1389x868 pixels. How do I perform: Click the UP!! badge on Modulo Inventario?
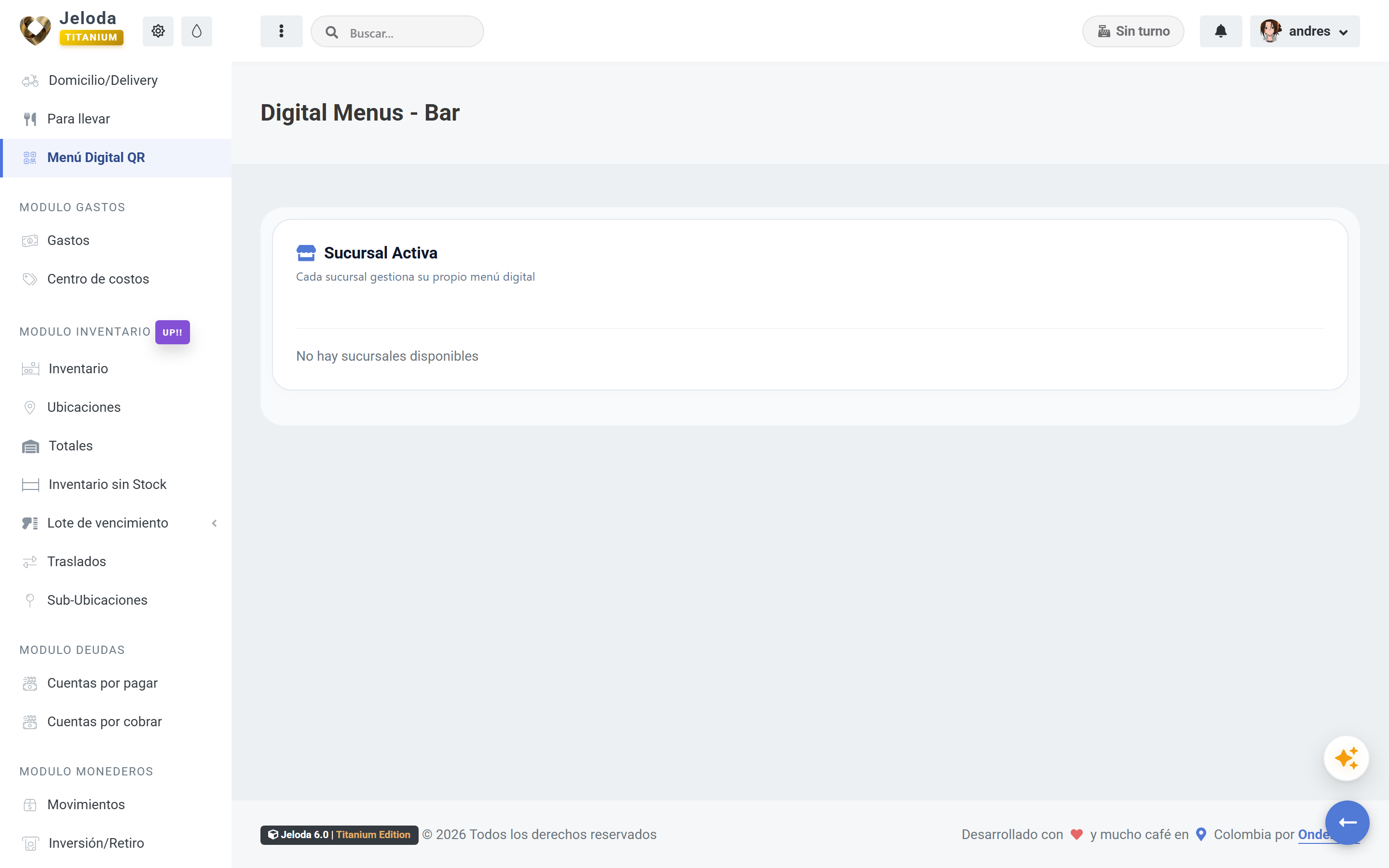click(x=172, y=332)
